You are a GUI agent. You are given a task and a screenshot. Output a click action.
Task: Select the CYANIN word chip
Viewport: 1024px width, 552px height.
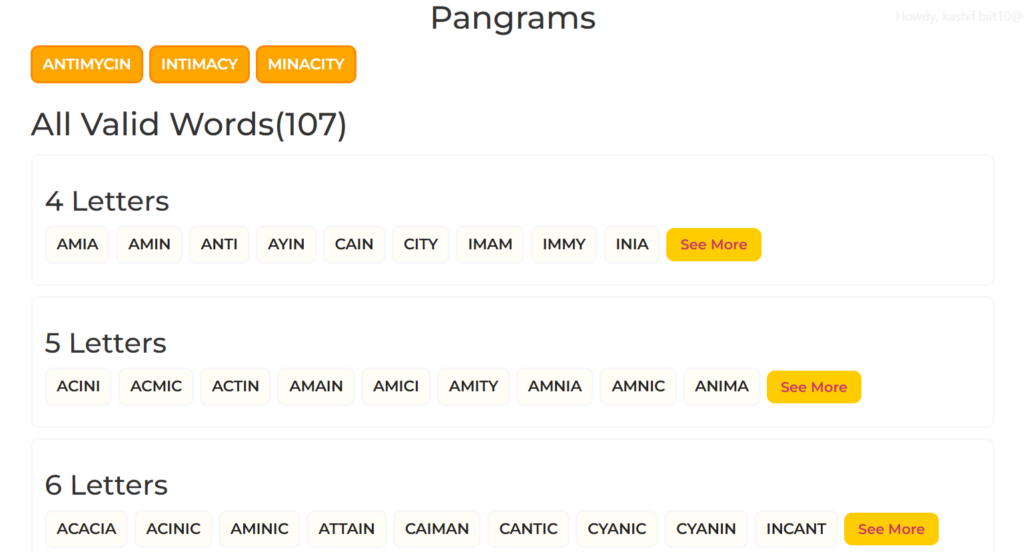point(706,529)
